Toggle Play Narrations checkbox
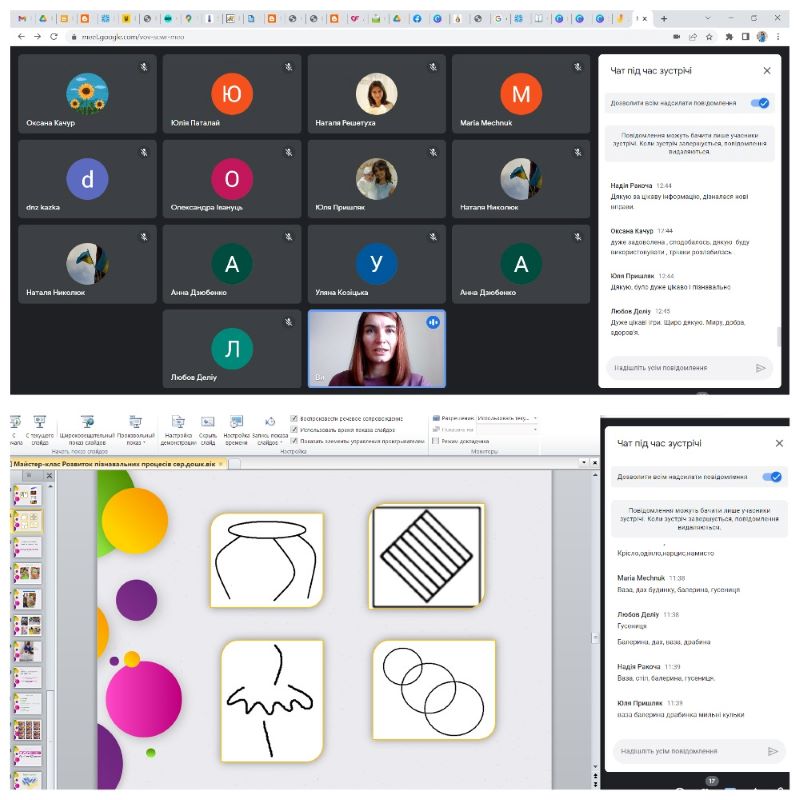The image size is (800, 800). coord(294,418)
